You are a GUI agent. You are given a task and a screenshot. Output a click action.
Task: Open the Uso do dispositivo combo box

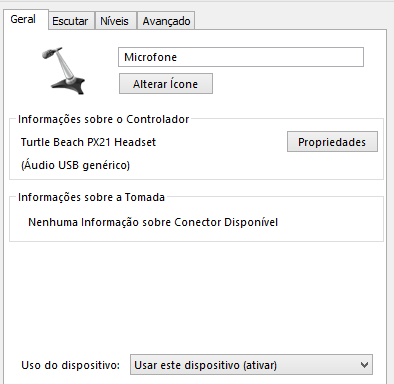(x=251, y=365)
